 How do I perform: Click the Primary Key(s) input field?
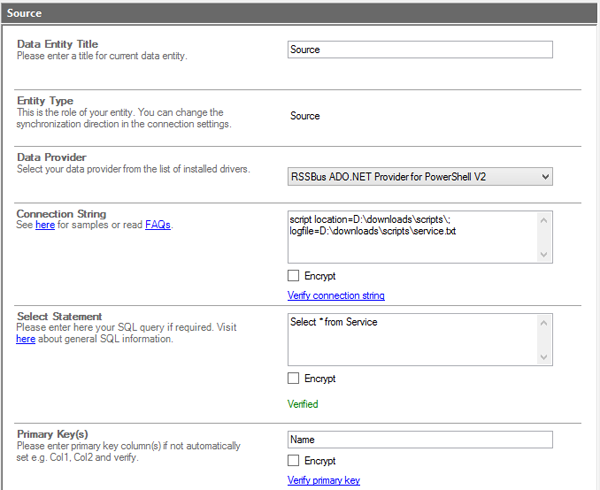click(419, 440)
